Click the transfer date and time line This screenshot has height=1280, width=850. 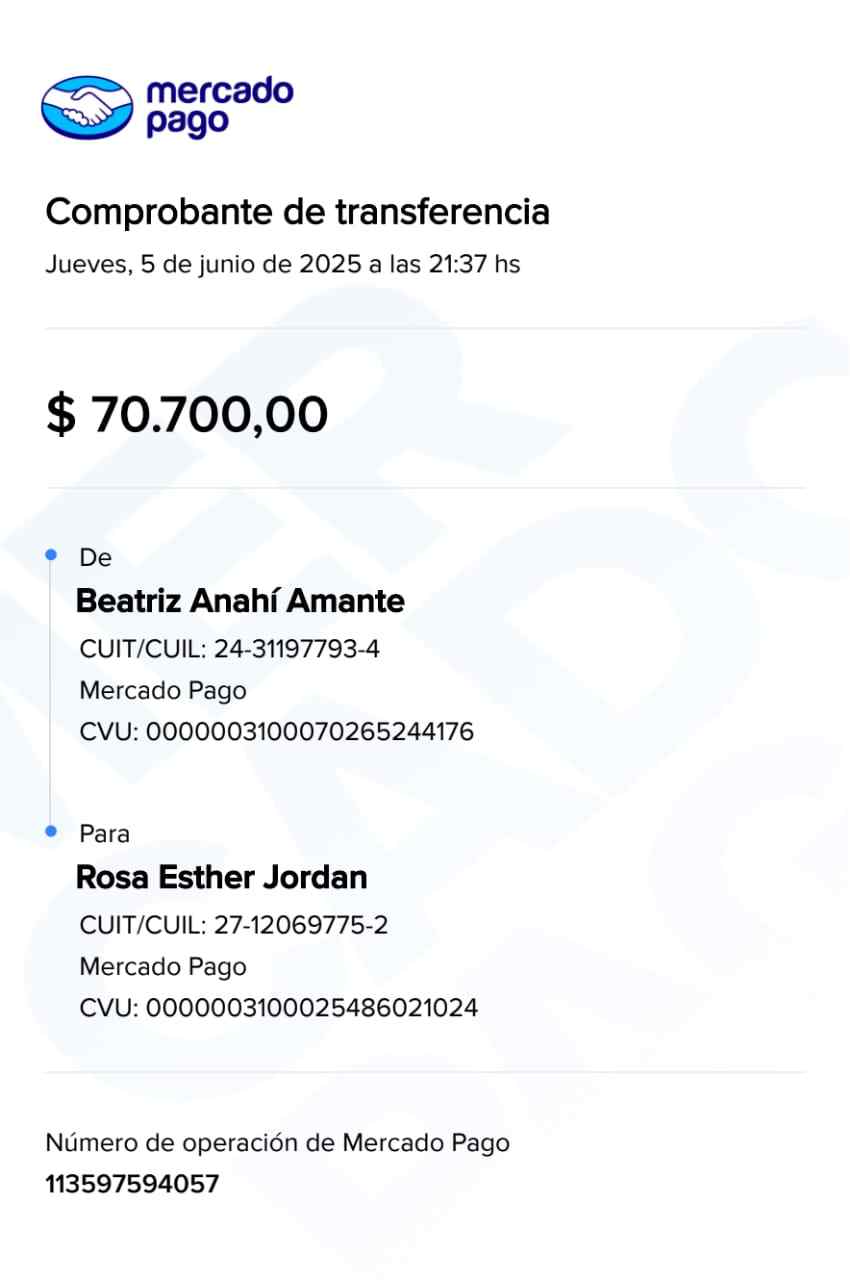pos(282,265)
